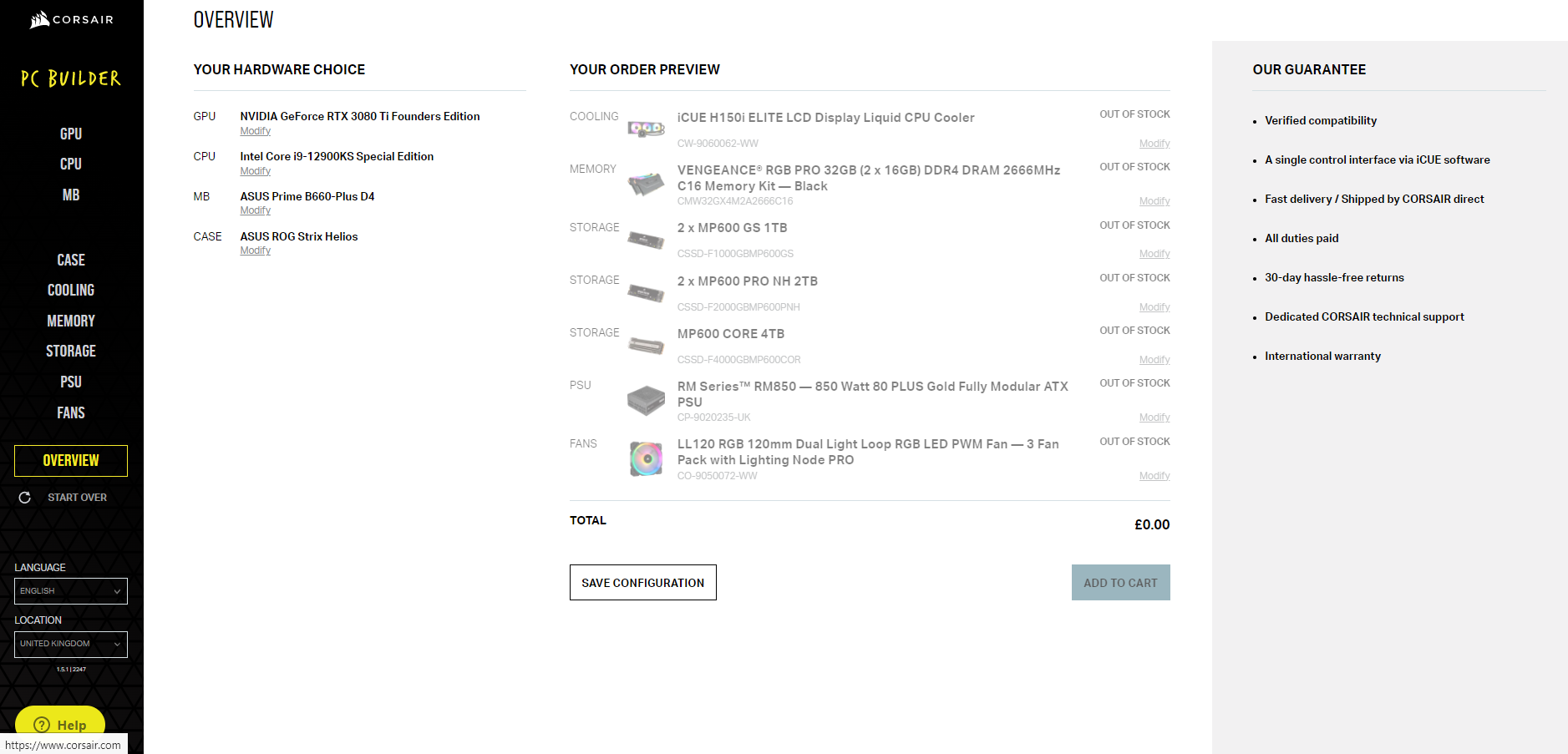This screenshot has width=1568, height=754.
Task: Click the Vengeance RGB PRO memory thumbnail
Action: pyautogui.click(x=646, y=183)
